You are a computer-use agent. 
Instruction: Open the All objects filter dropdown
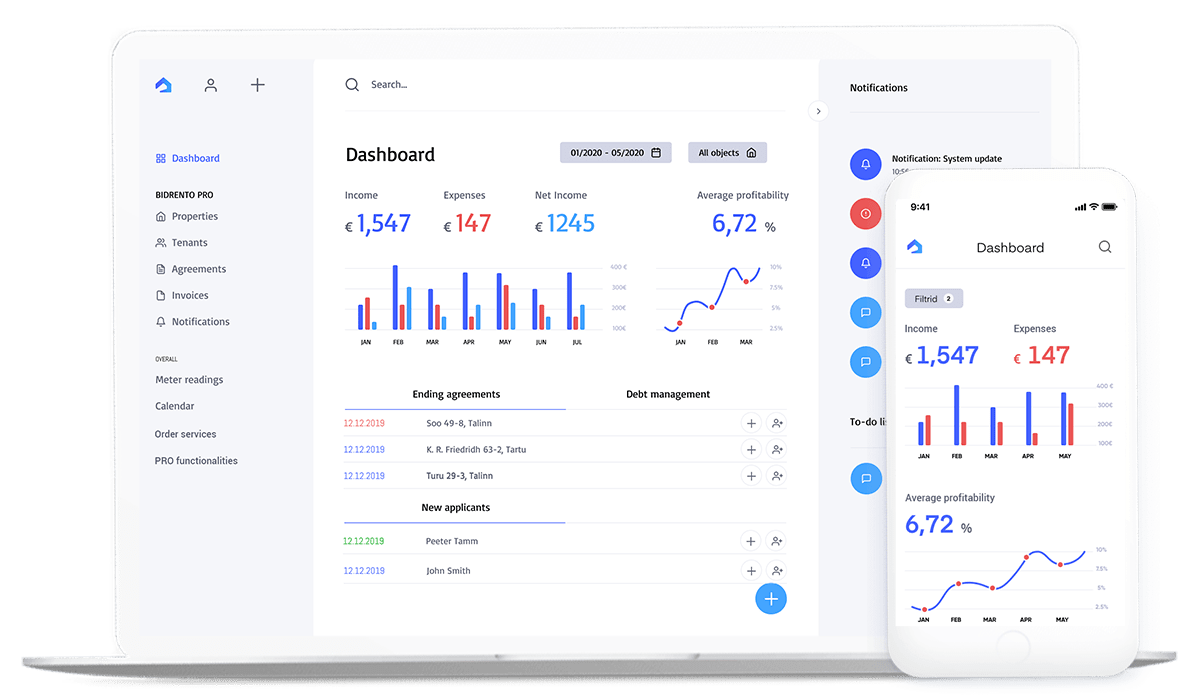click(726, 152)
